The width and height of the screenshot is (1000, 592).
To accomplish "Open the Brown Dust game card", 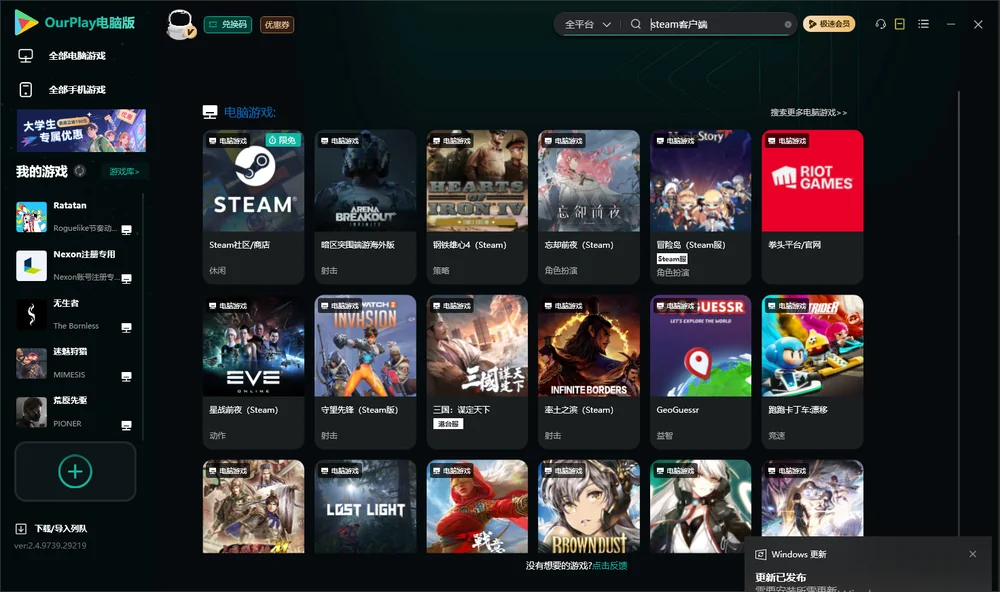I will (589, 507).
